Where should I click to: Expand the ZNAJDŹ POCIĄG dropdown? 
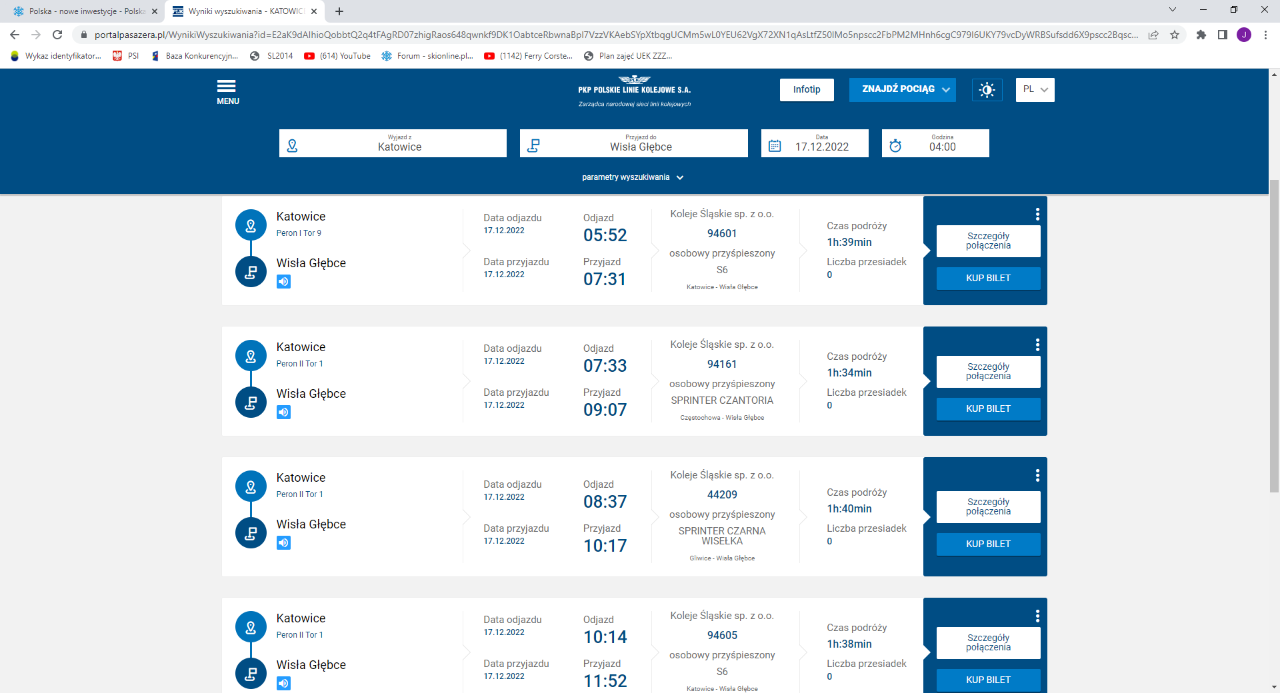pyautogui.click(x=902, y=89)
